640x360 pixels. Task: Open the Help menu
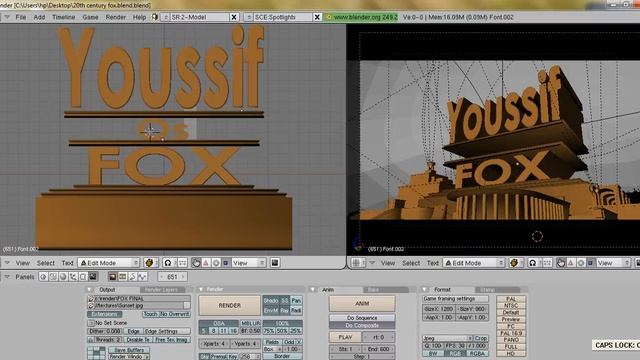(x=139, y=17)
